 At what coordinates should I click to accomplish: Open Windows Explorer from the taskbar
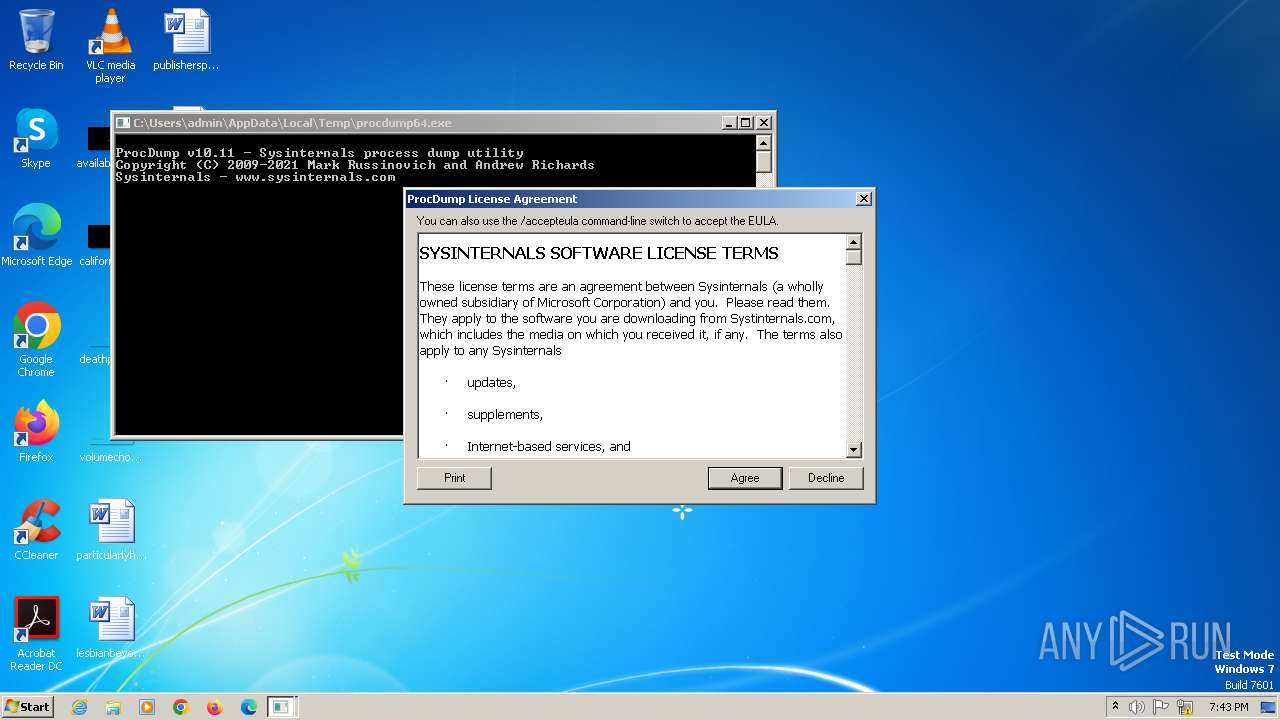(x=113, y=707)
